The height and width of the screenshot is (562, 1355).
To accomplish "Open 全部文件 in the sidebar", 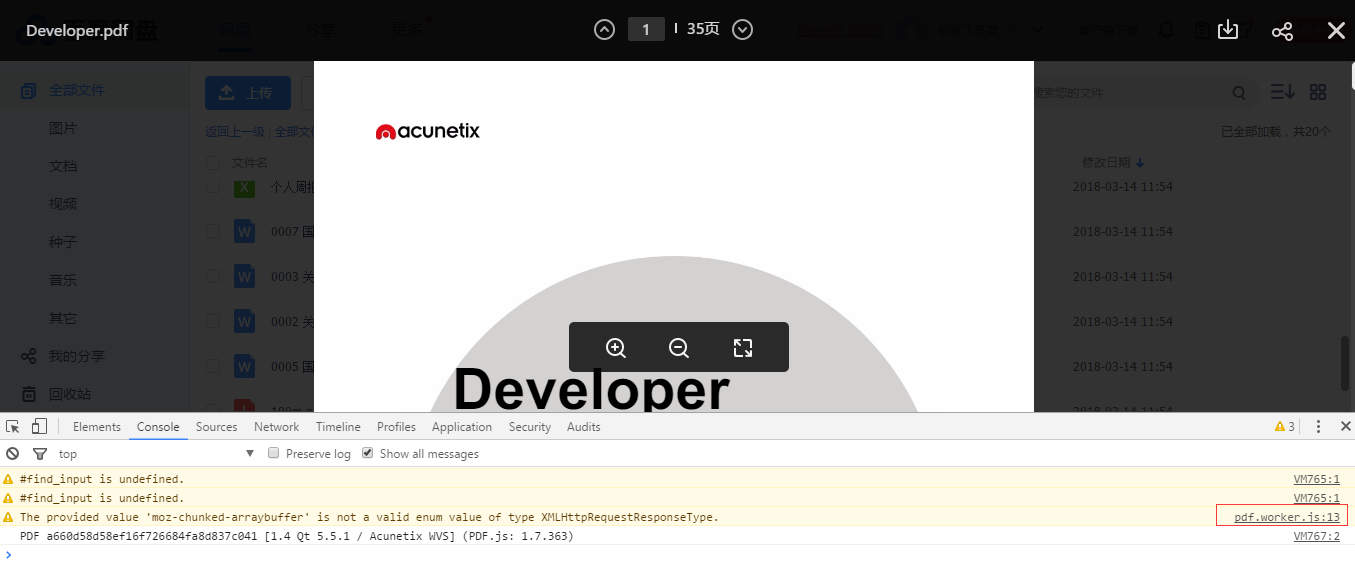I will [77, 90].
